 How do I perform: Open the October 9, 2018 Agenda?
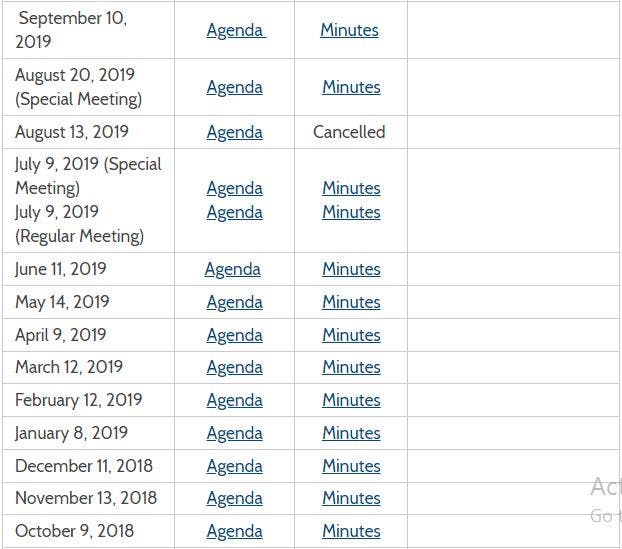[x=234, y=531]
